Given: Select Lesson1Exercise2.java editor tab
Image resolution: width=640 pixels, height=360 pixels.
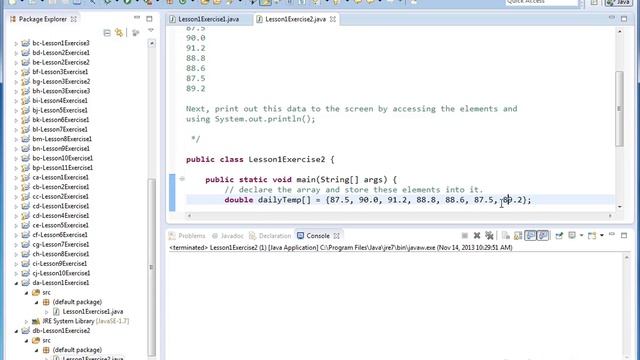Looking at the screenshot, I should tap(295, 19).
